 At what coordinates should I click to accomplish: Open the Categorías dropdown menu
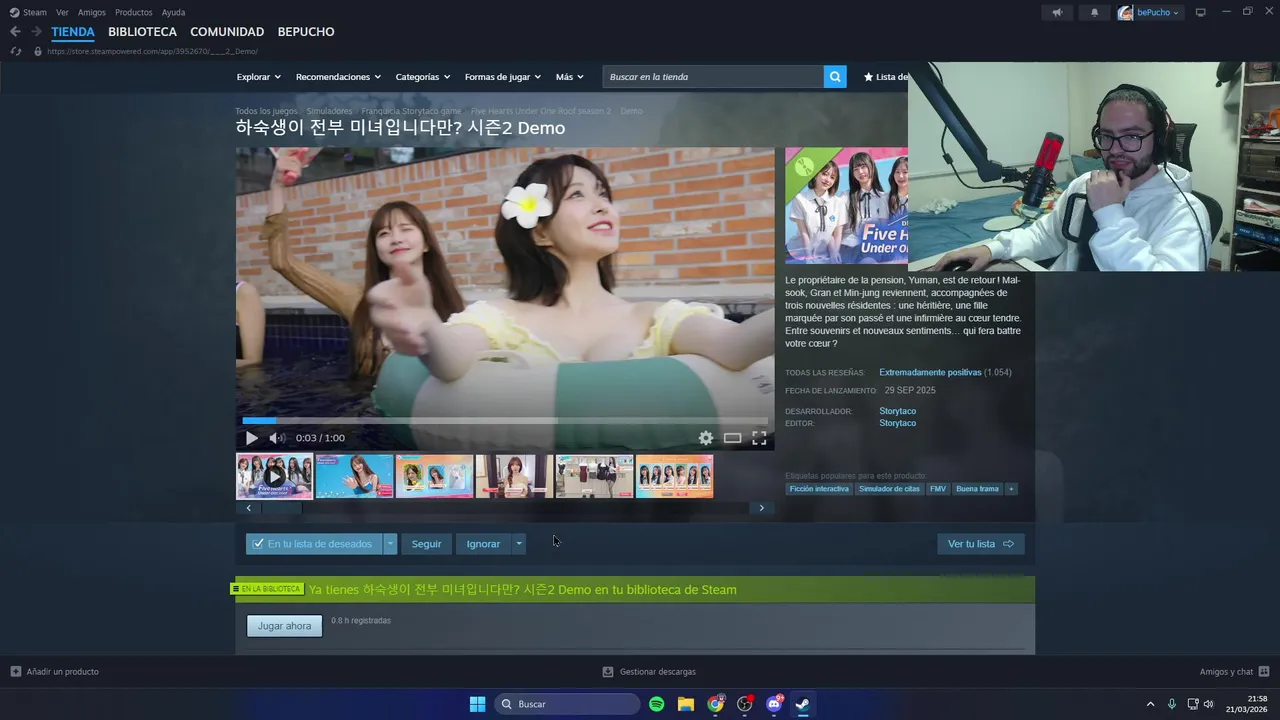(x=422, y=77)
